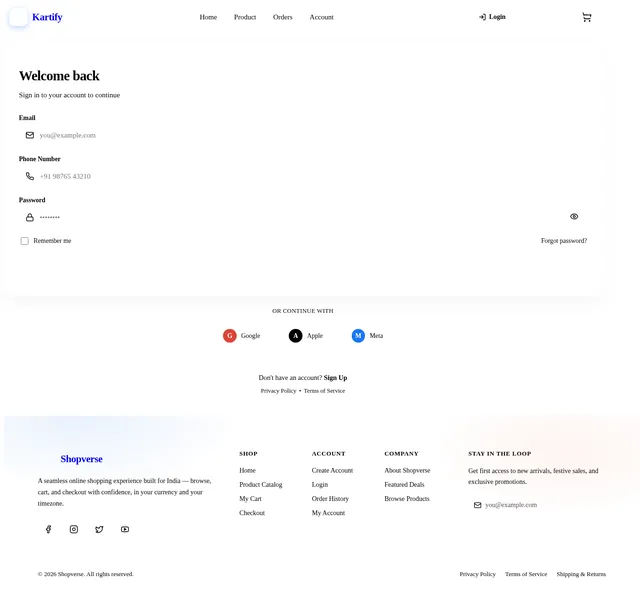Continue with Apple label
This screenshot has height=595, width=640.
[315, 336]
